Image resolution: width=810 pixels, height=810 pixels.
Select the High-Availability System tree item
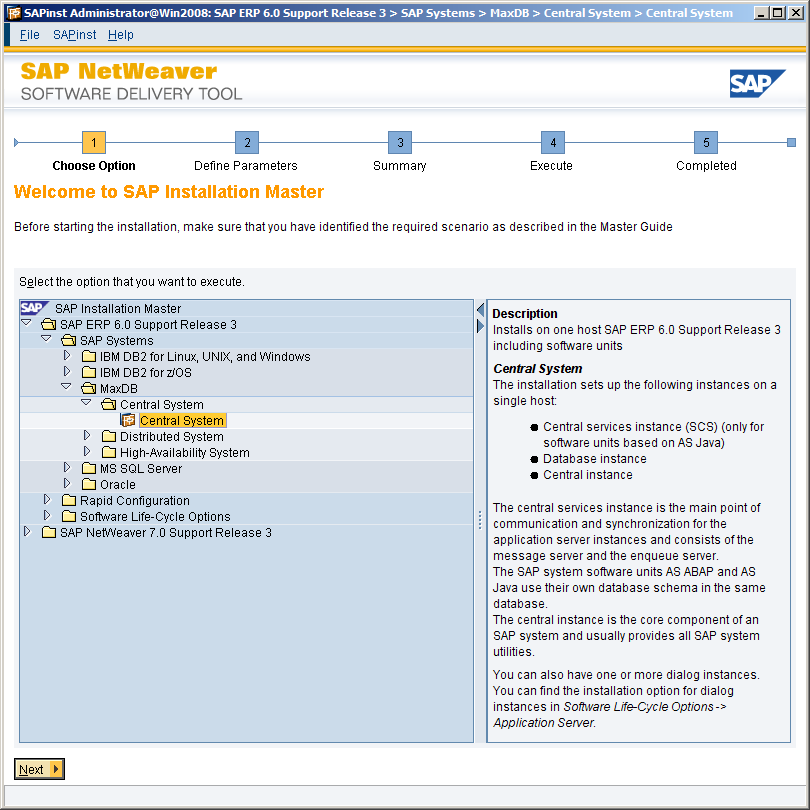[185, 453]
